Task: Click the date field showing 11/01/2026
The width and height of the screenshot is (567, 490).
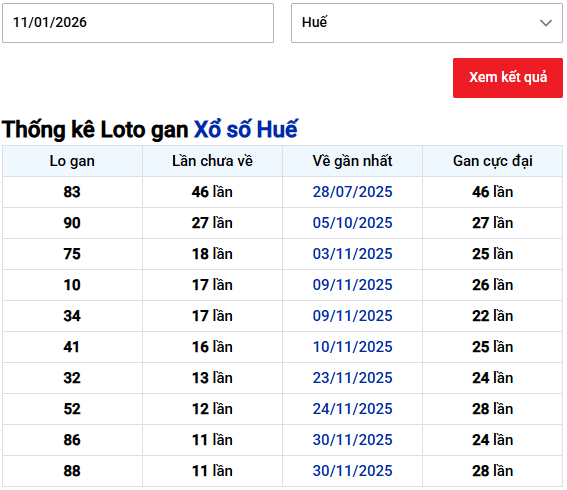Action: 138,23
